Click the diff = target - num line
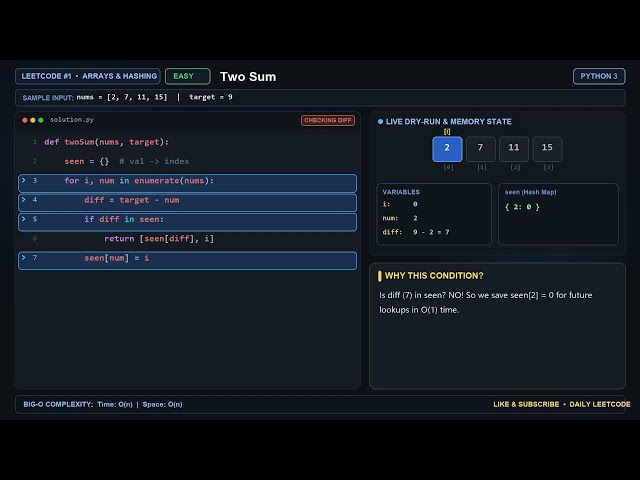This screenshot has width=640, height=480. point(187,202)
